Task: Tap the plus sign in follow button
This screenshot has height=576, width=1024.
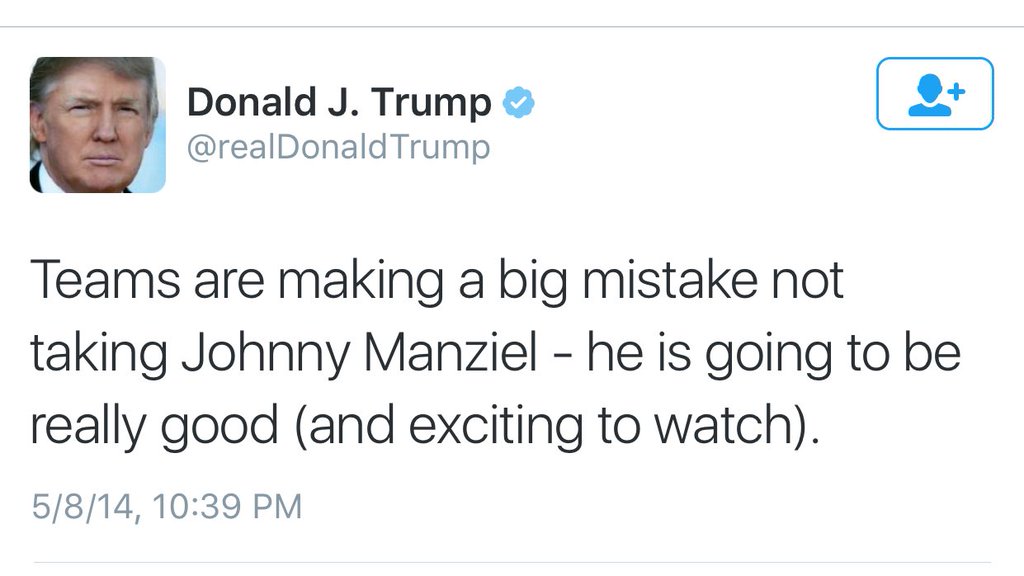Action: [x=956, y=90]
